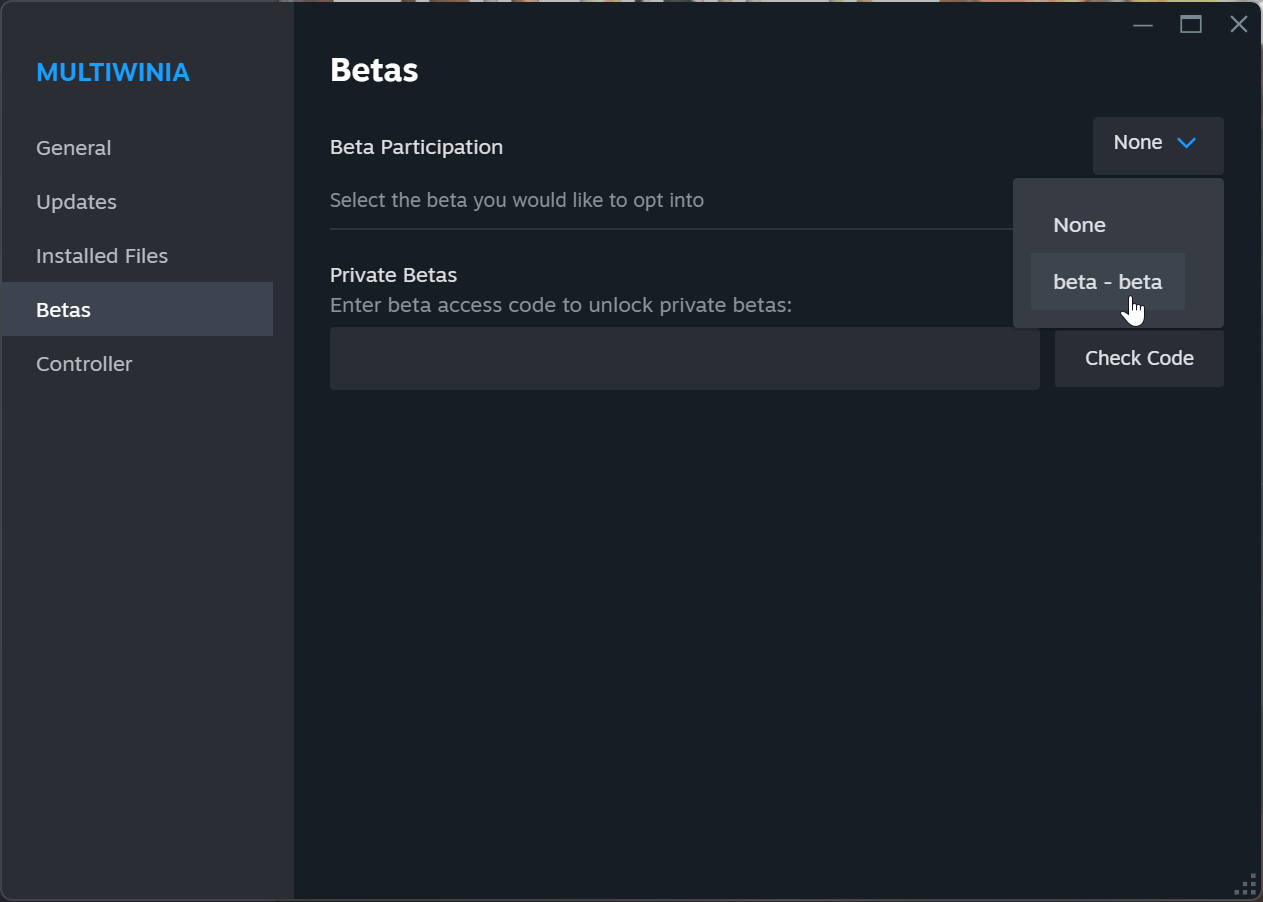Go to the Installed Files tab

102,256
